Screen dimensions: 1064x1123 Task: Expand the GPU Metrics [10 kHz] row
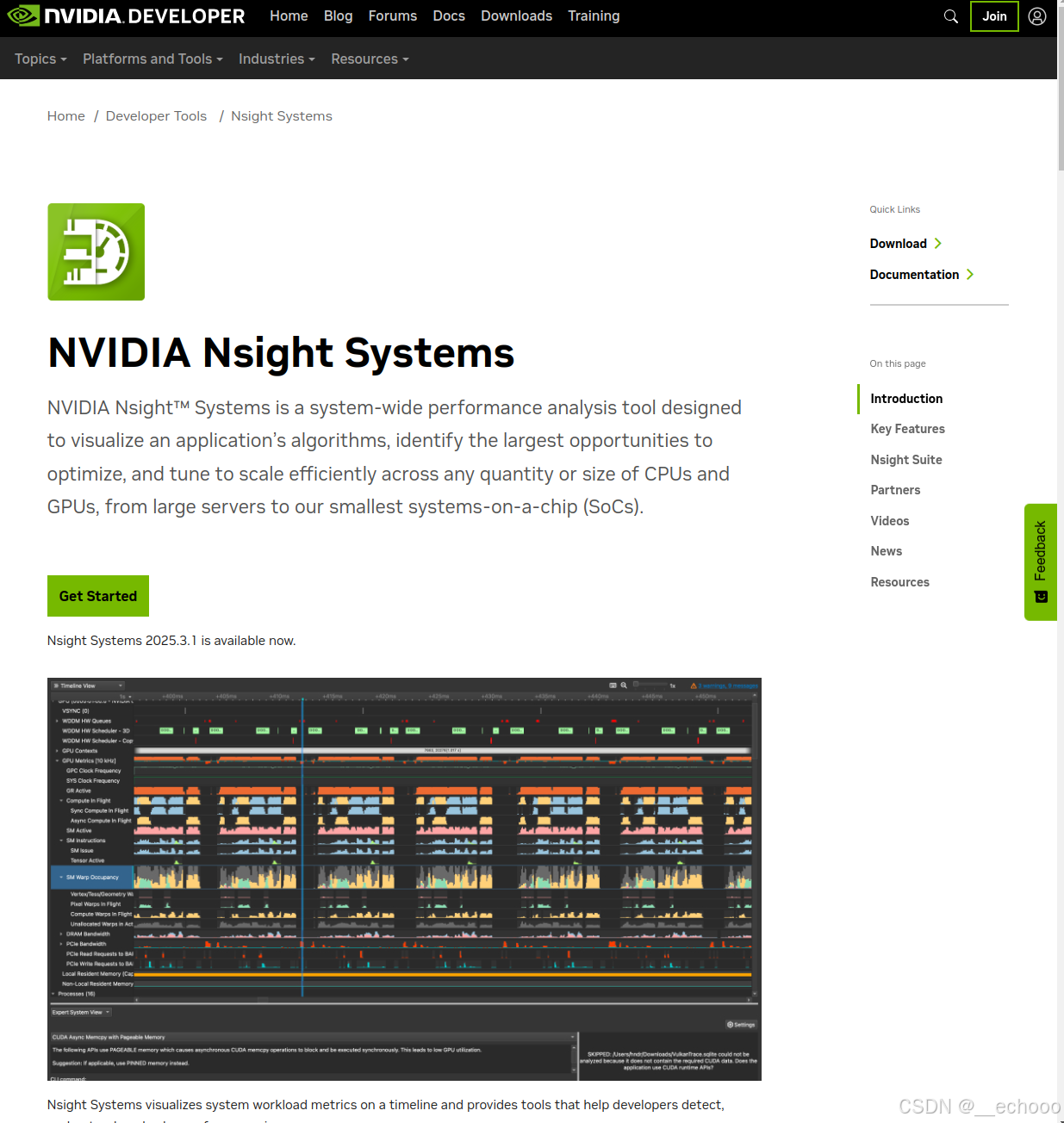pyautogui.click(x=57, y=760)
